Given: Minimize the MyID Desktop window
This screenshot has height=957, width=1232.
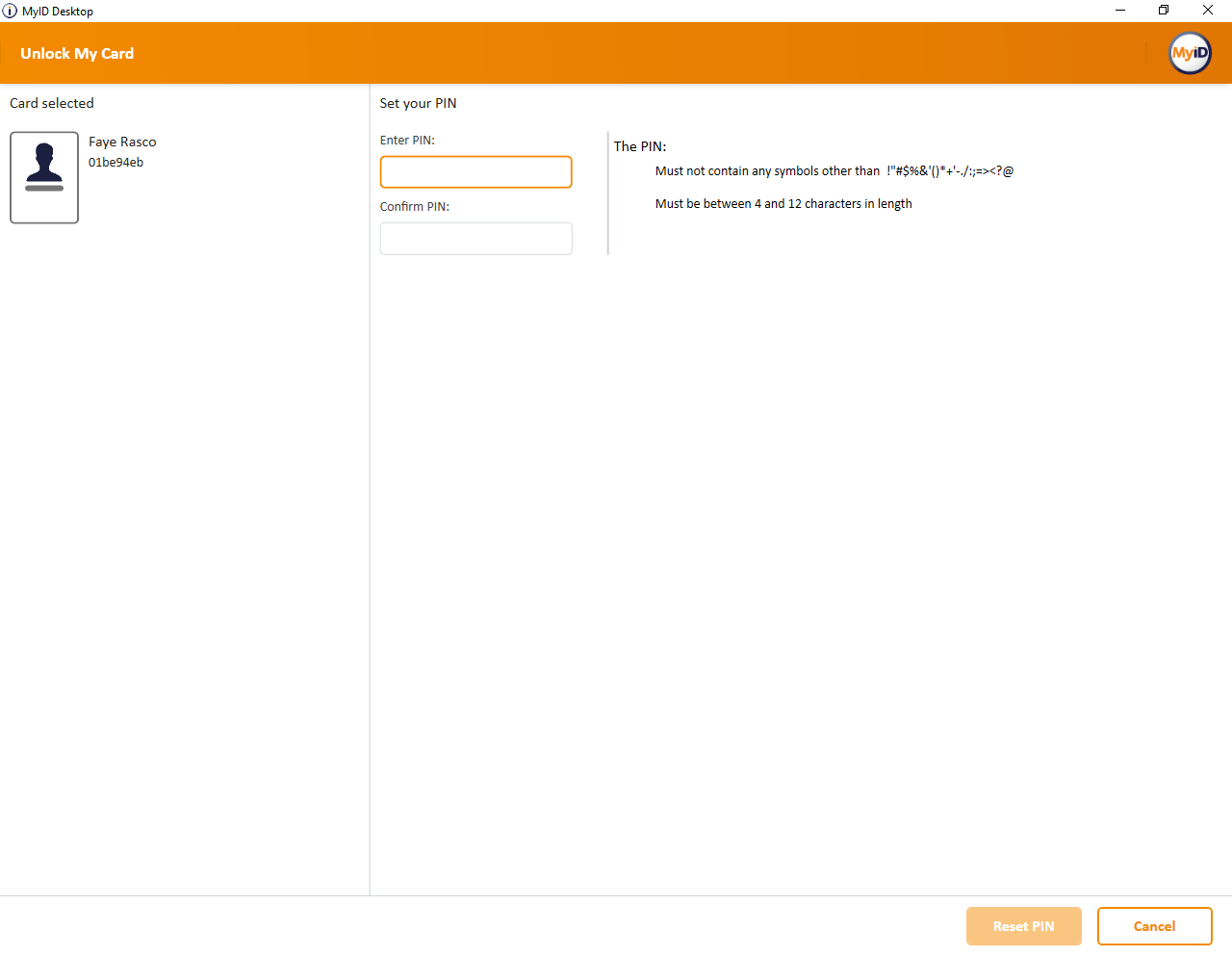Looking at the screenshot, I should [x=1119, y=11].
